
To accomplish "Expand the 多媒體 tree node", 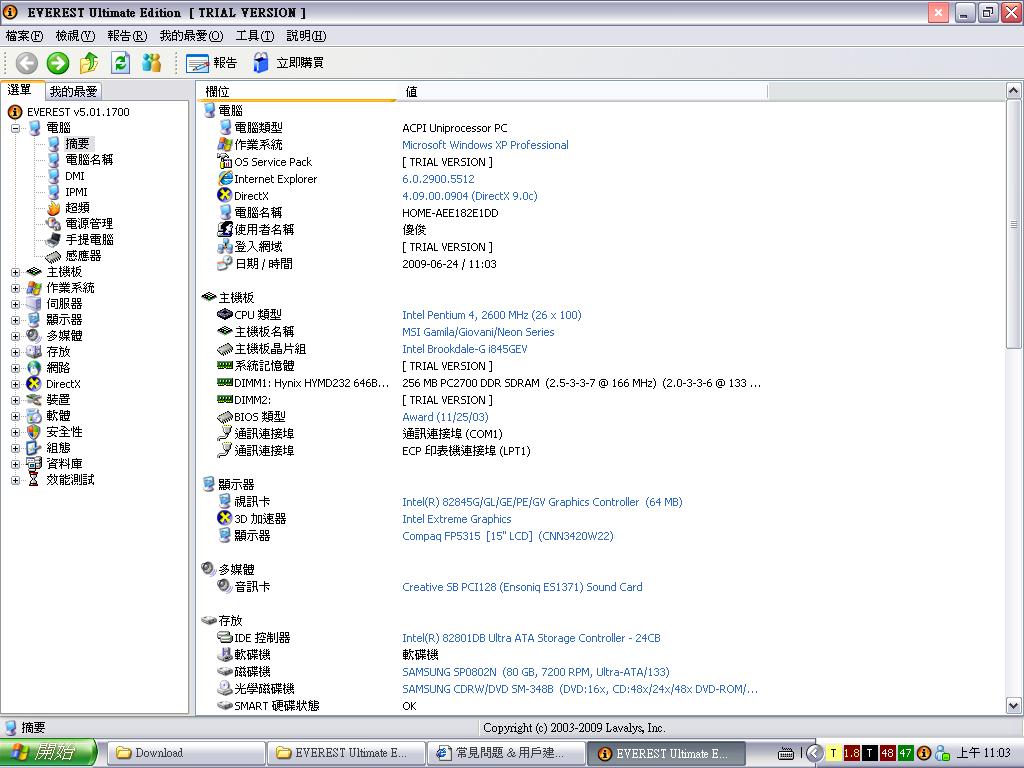I will tap(15, 336).
